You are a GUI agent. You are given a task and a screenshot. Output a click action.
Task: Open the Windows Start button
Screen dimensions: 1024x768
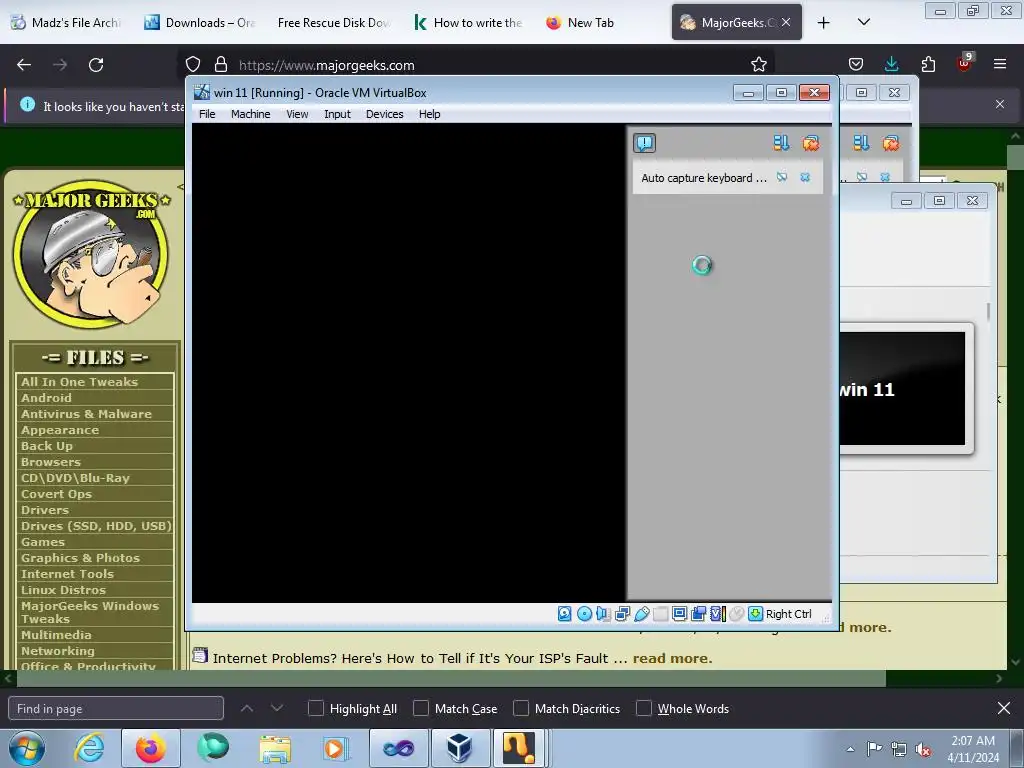pyautogui.click(x=27, y=748)
